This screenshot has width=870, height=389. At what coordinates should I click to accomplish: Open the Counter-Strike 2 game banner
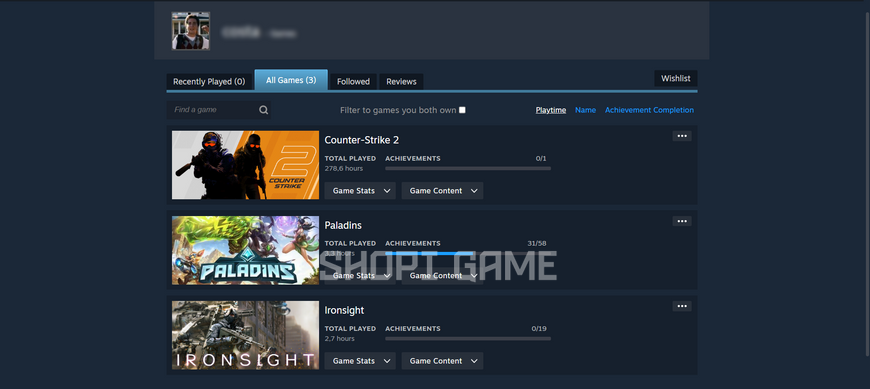coord(245,165)
